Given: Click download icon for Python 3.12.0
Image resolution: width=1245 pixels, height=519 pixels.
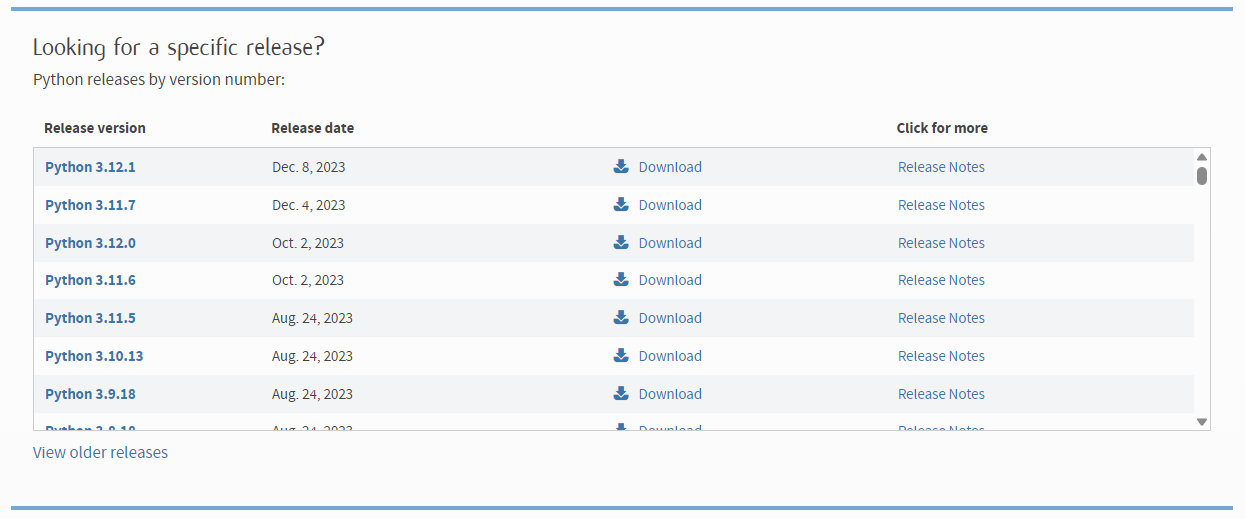Looking at the screenshot, I should tap(621, 243).
